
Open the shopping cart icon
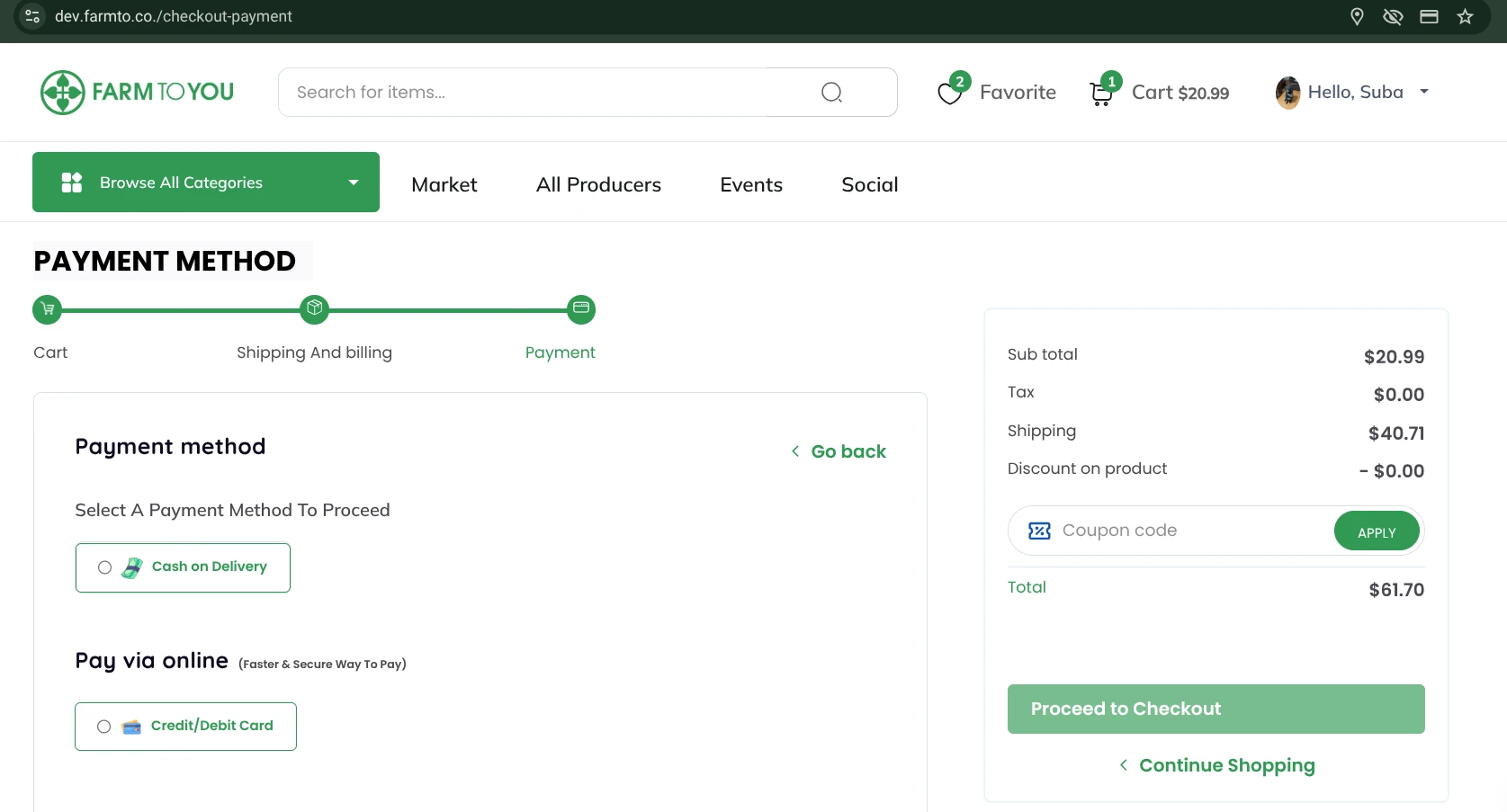pyautogui.click(x=1100, y=93)
